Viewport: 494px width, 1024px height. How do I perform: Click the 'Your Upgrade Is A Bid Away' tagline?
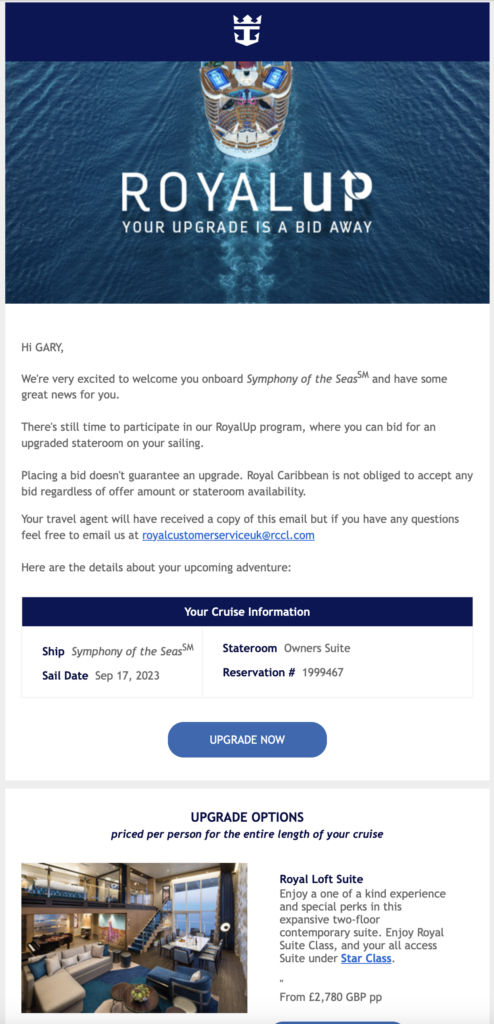247,227
